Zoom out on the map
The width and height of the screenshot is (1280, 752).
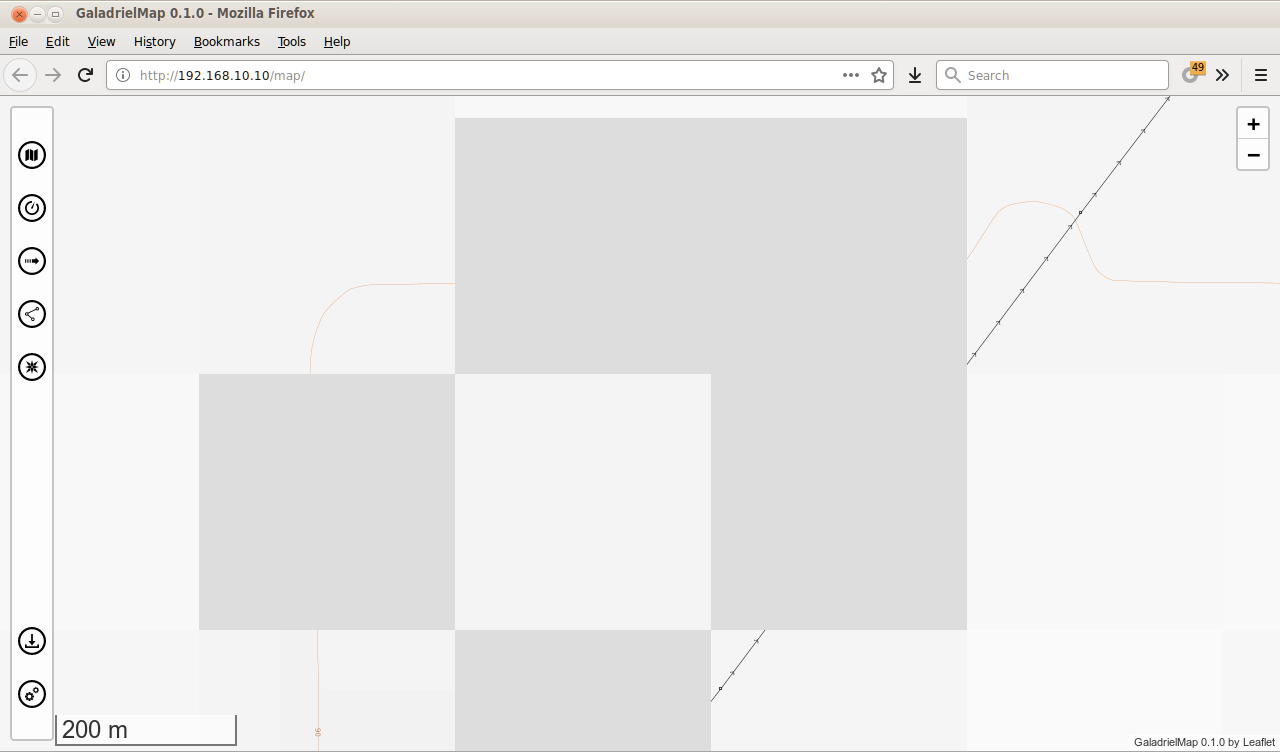[1253, 155]
